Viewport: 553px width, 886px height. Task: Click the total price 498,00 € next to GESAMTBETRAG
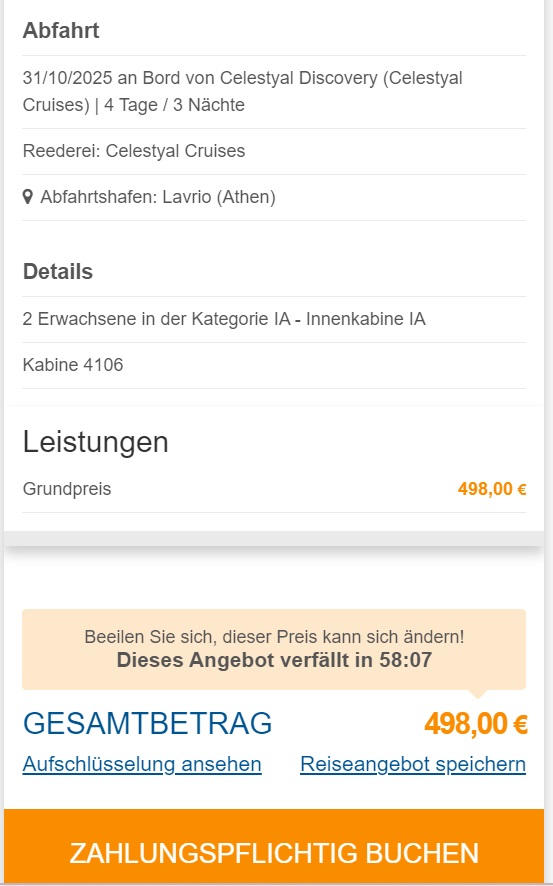tap(476, 723)
